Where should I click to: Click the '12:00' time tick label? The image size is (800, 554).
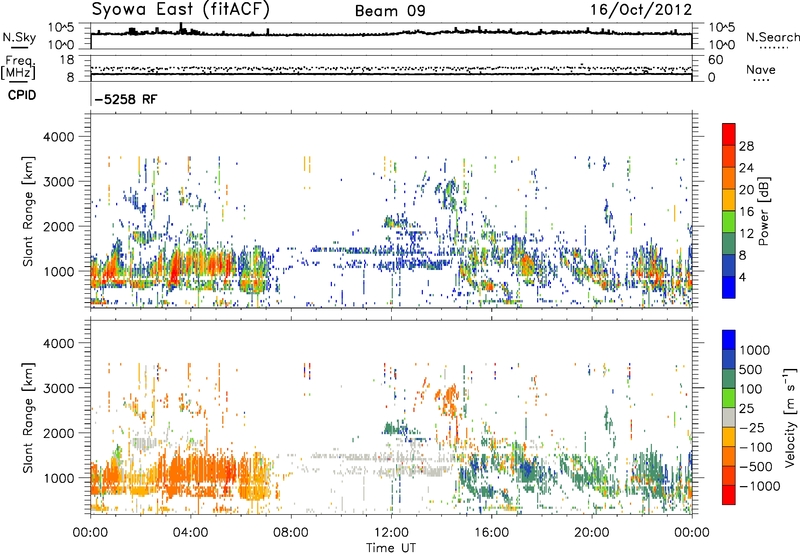[391, 533]
